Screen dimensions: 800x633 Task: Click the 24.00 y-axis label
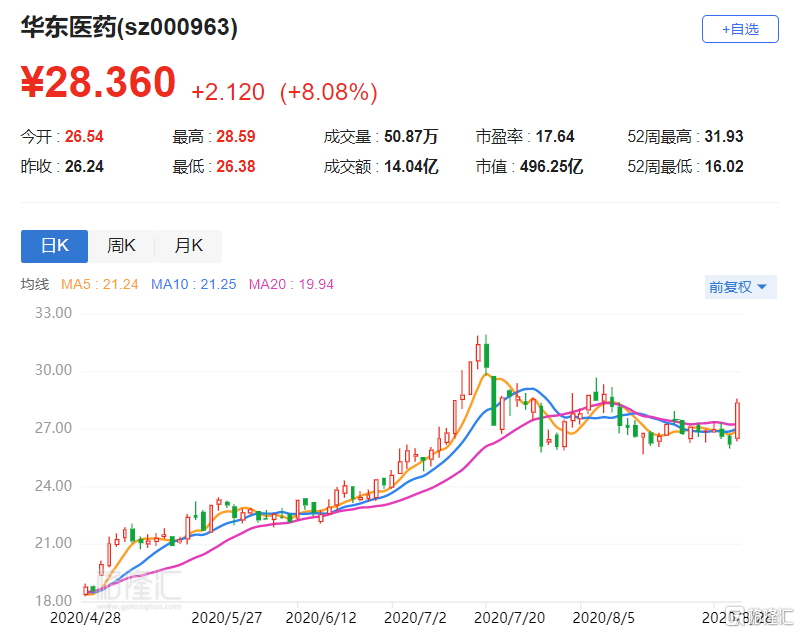point(53,486)
